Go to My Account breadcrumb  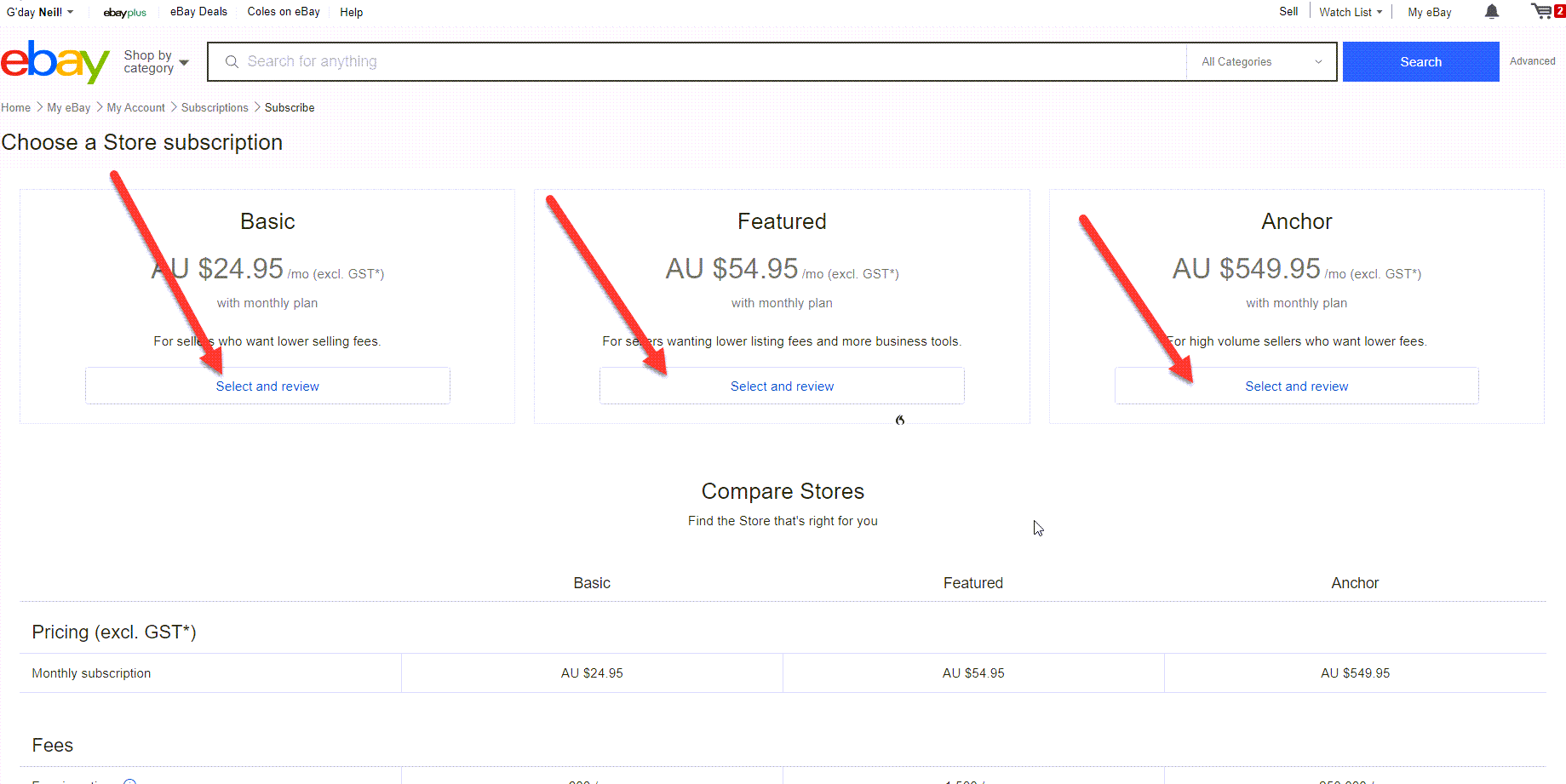[x=135, y=107]
